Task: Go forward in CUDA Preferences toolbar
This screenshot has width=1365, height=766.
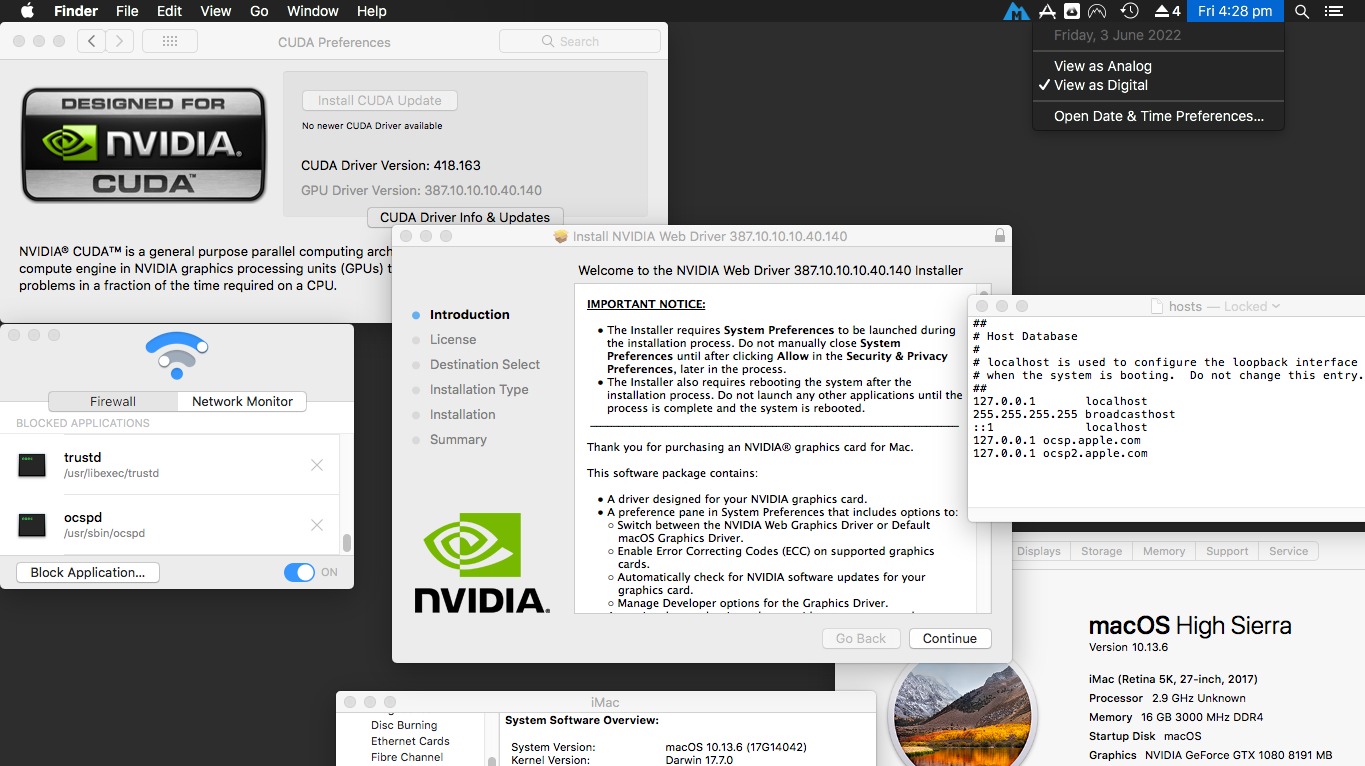Action: click(120, 41)
